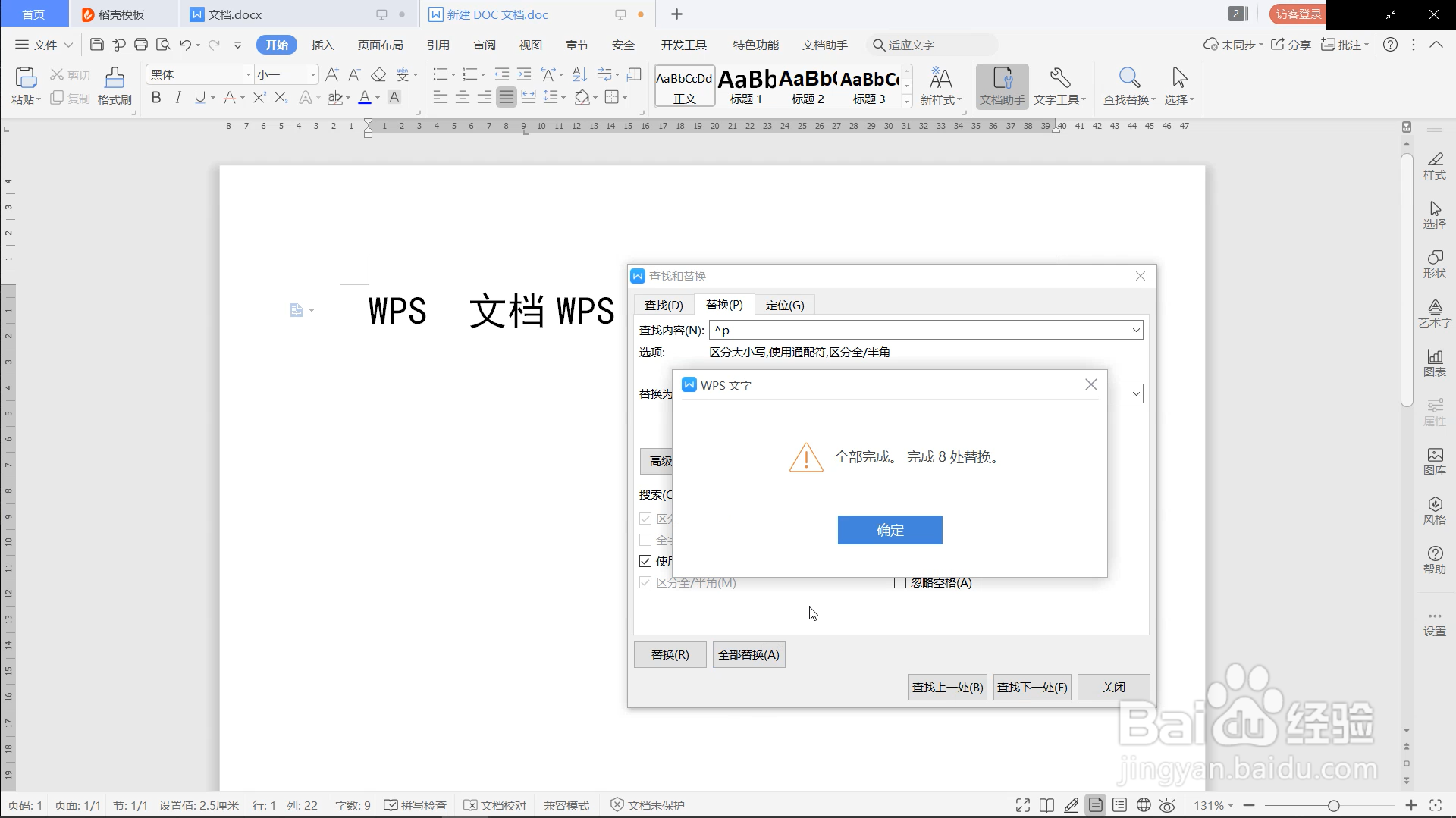Click the 文档助手 icon in the ribbon
Viewport: 1456px width, 818px height.
pyautogui.click(x=1003, y=83)
